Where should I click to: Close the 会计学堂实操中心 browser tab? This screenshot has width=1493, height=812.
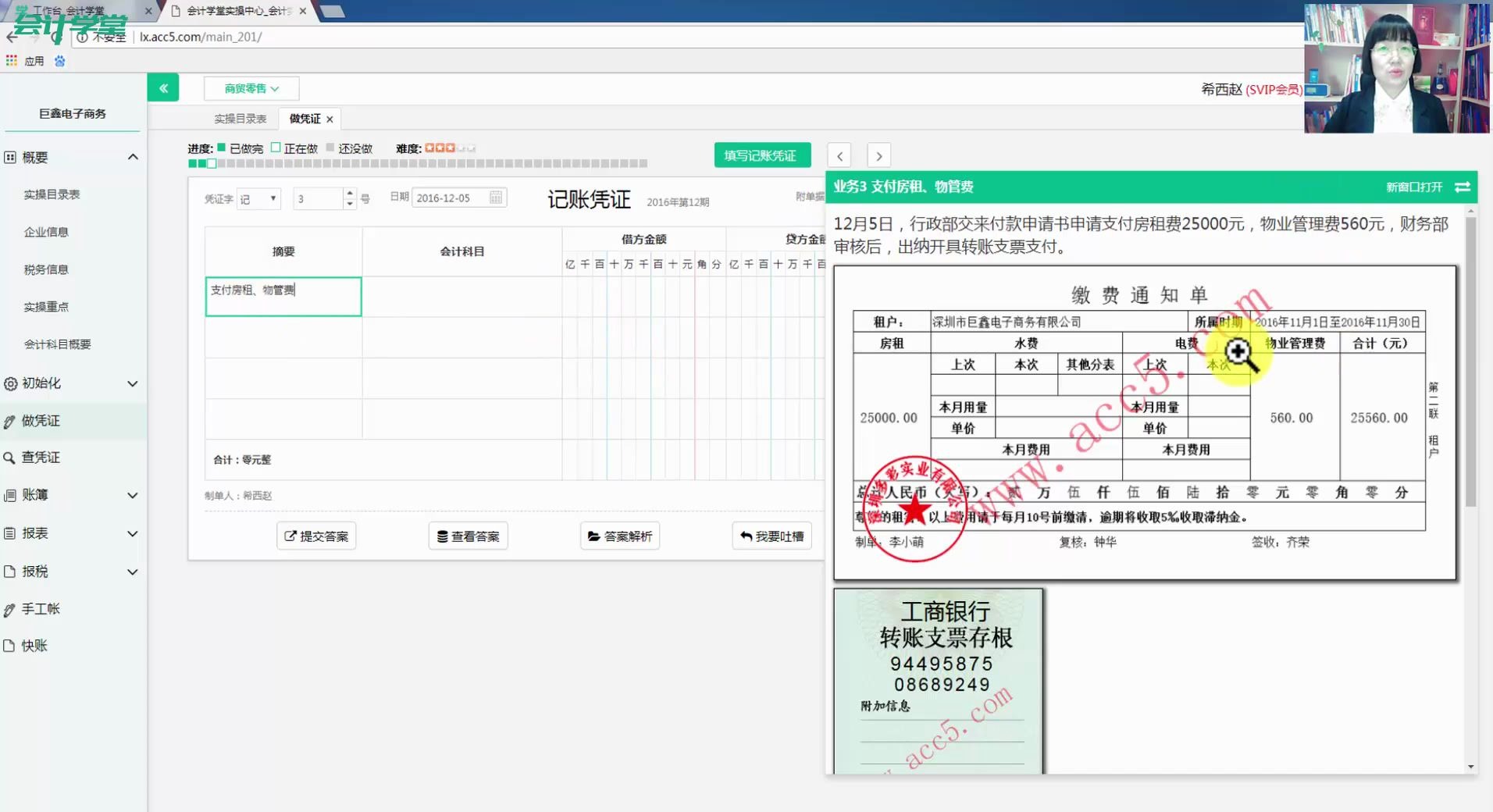pos(303,11)
